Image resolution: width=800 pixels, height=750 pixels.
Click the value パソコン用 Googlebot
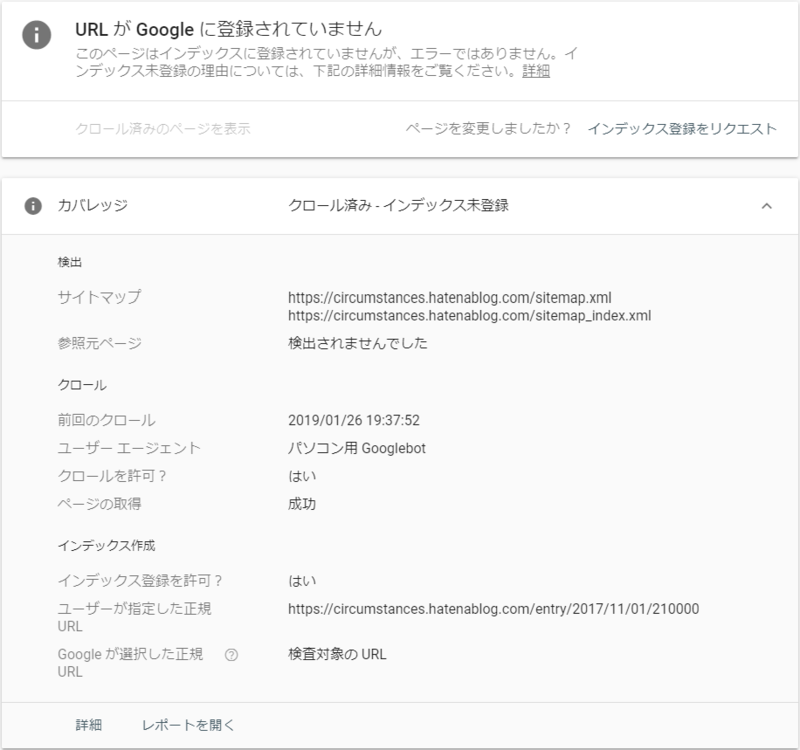[x=357, y=448]
